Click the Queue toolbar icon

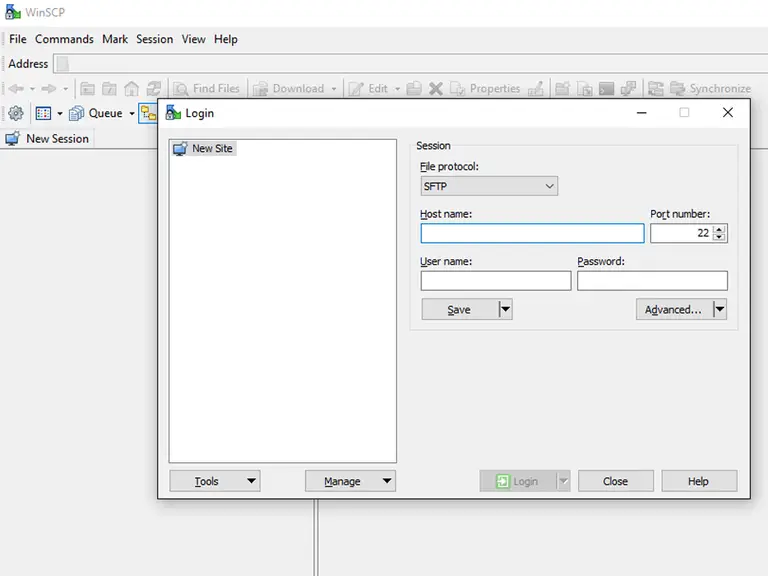click(x=77, y=113)
